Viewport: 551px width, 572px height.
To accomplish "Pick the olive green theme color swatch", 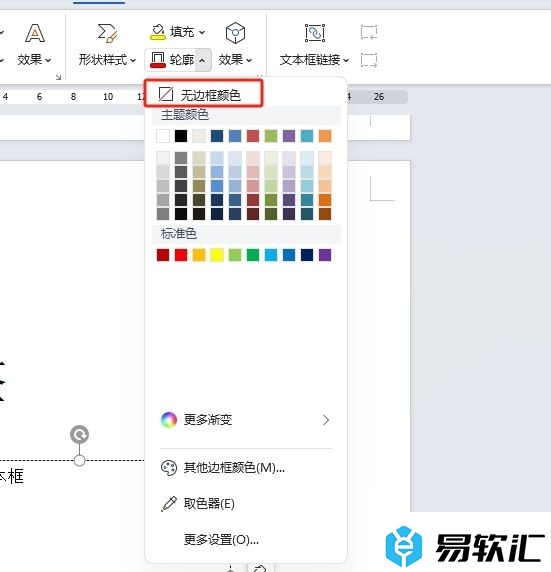I will [x=271, y=136].
